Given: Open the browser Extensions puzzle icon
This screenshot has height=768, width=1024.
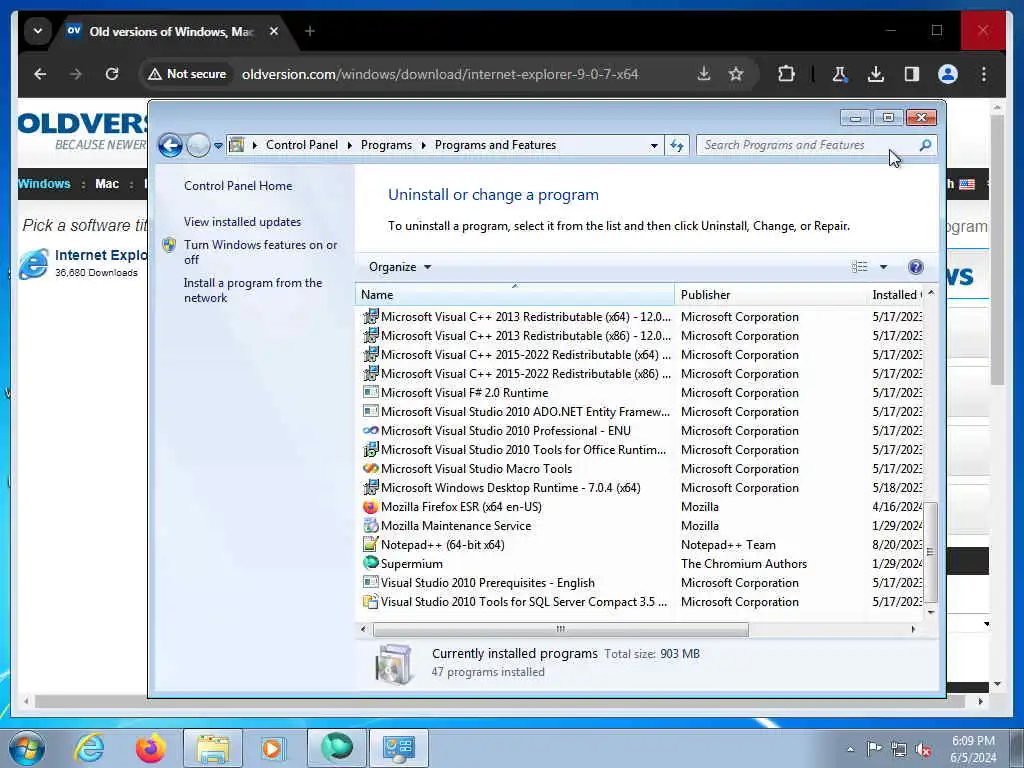Looking at the screenshot, I should 786,74.
